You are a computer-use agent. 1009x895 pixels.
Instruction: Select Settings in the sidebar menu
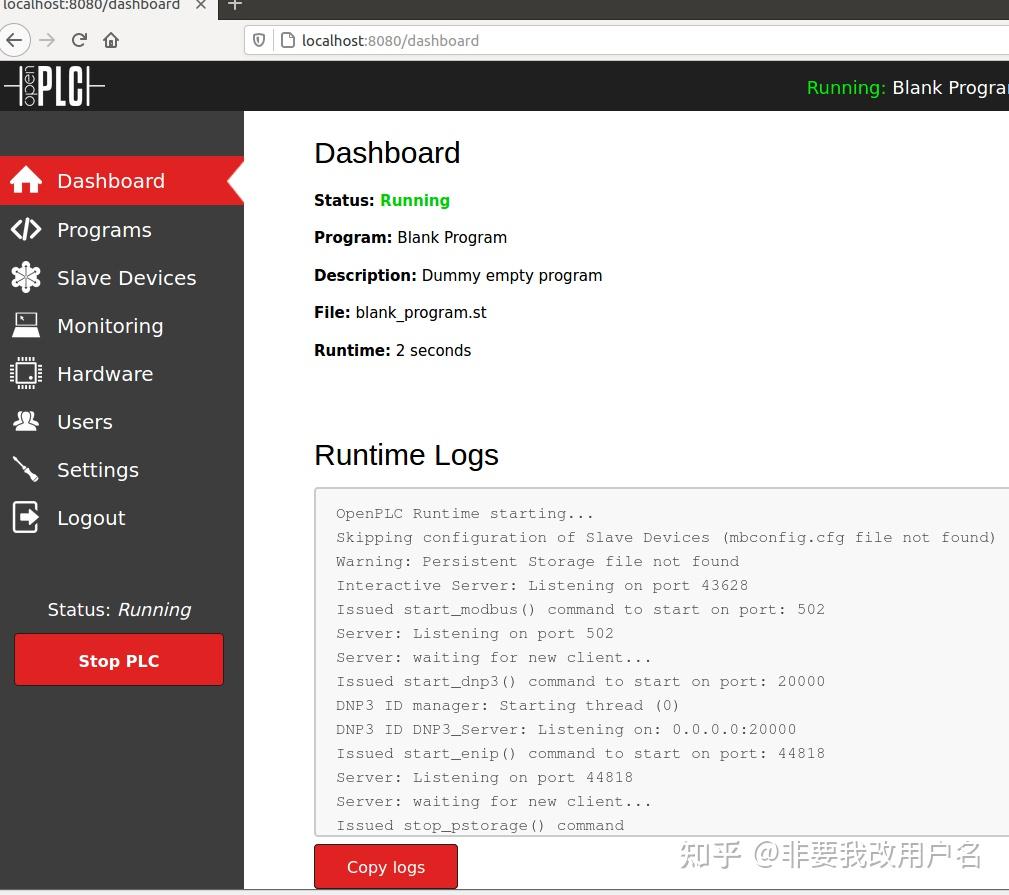click(x=98, y=469)
